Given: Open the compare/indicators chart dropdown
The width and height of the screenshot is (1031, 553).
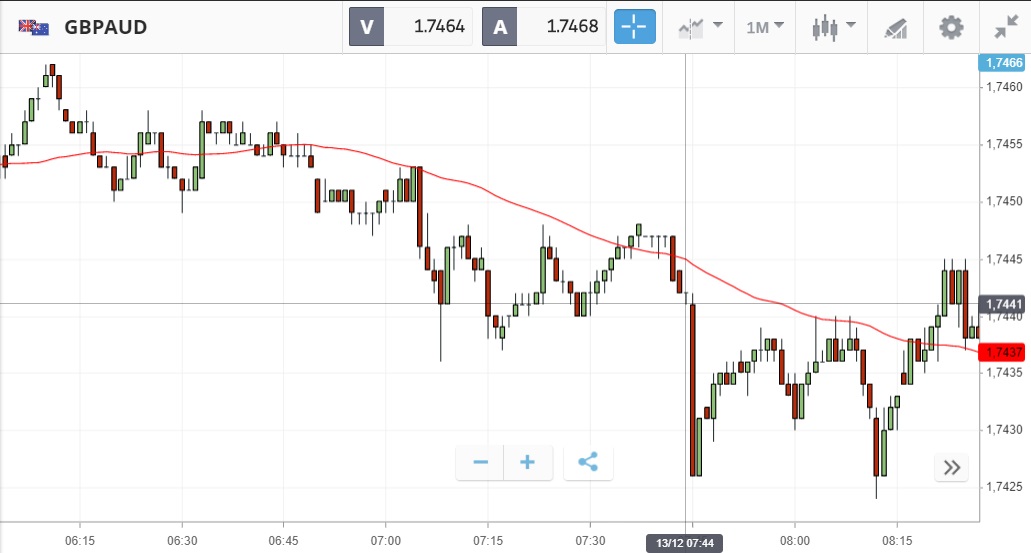Looking at the screenshot, I should click(x=700, y=27).
